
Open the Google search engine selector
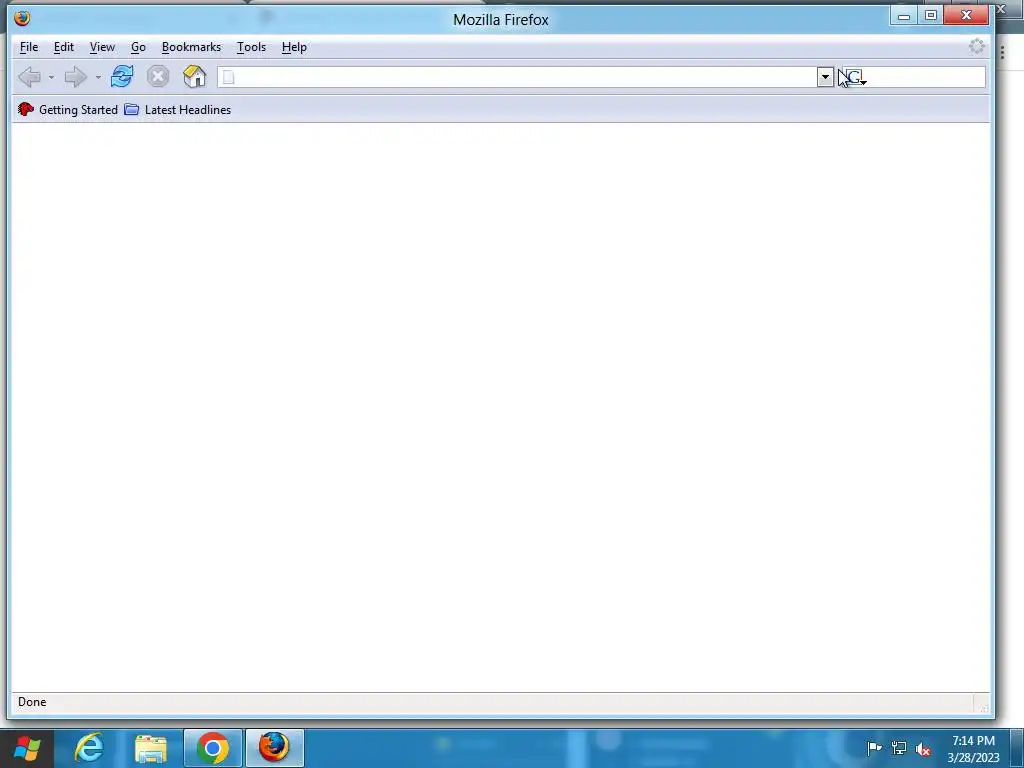[855, 78]
